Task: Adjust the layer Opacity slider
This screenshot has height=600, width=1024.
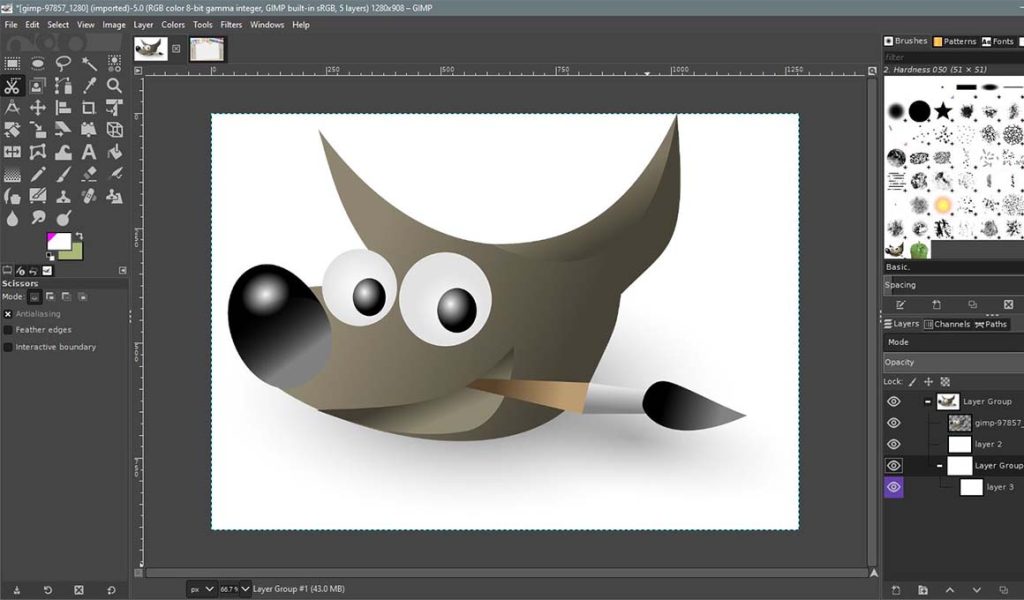Action: tap(953, 362)
